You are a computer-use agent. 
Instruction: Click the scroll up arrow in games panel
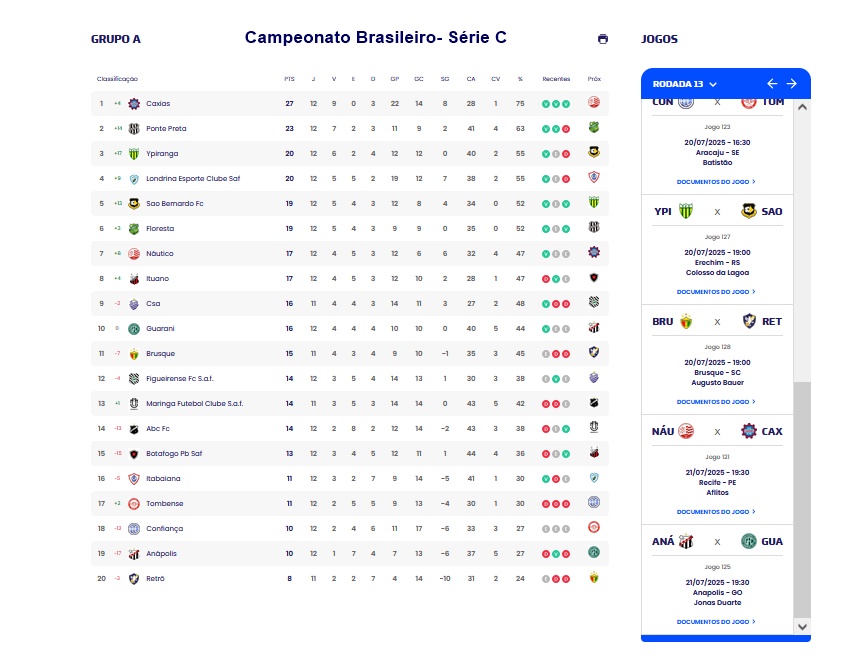click(x=802, y=107)
